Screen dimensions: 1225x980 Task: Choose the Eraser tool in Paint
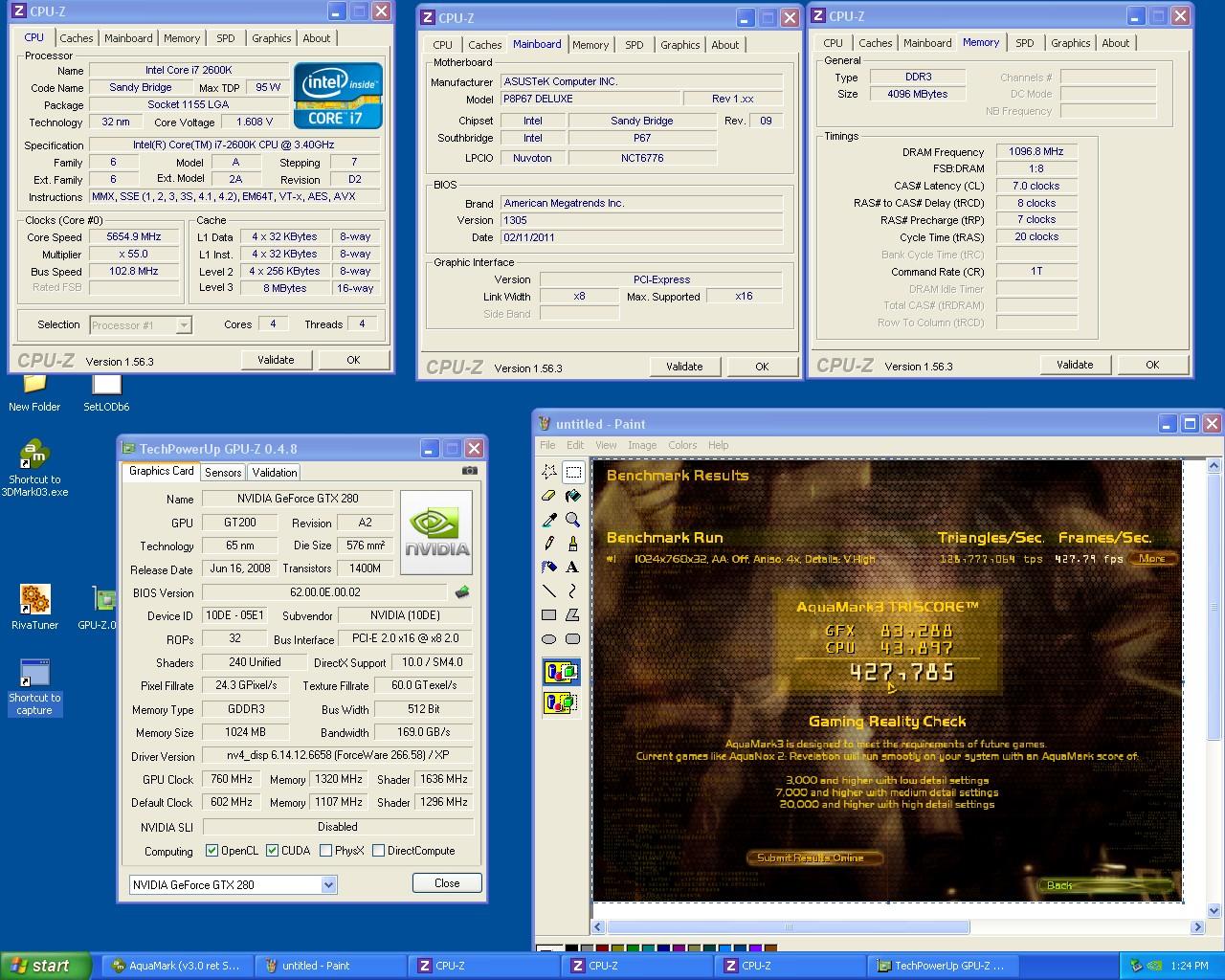549,496
